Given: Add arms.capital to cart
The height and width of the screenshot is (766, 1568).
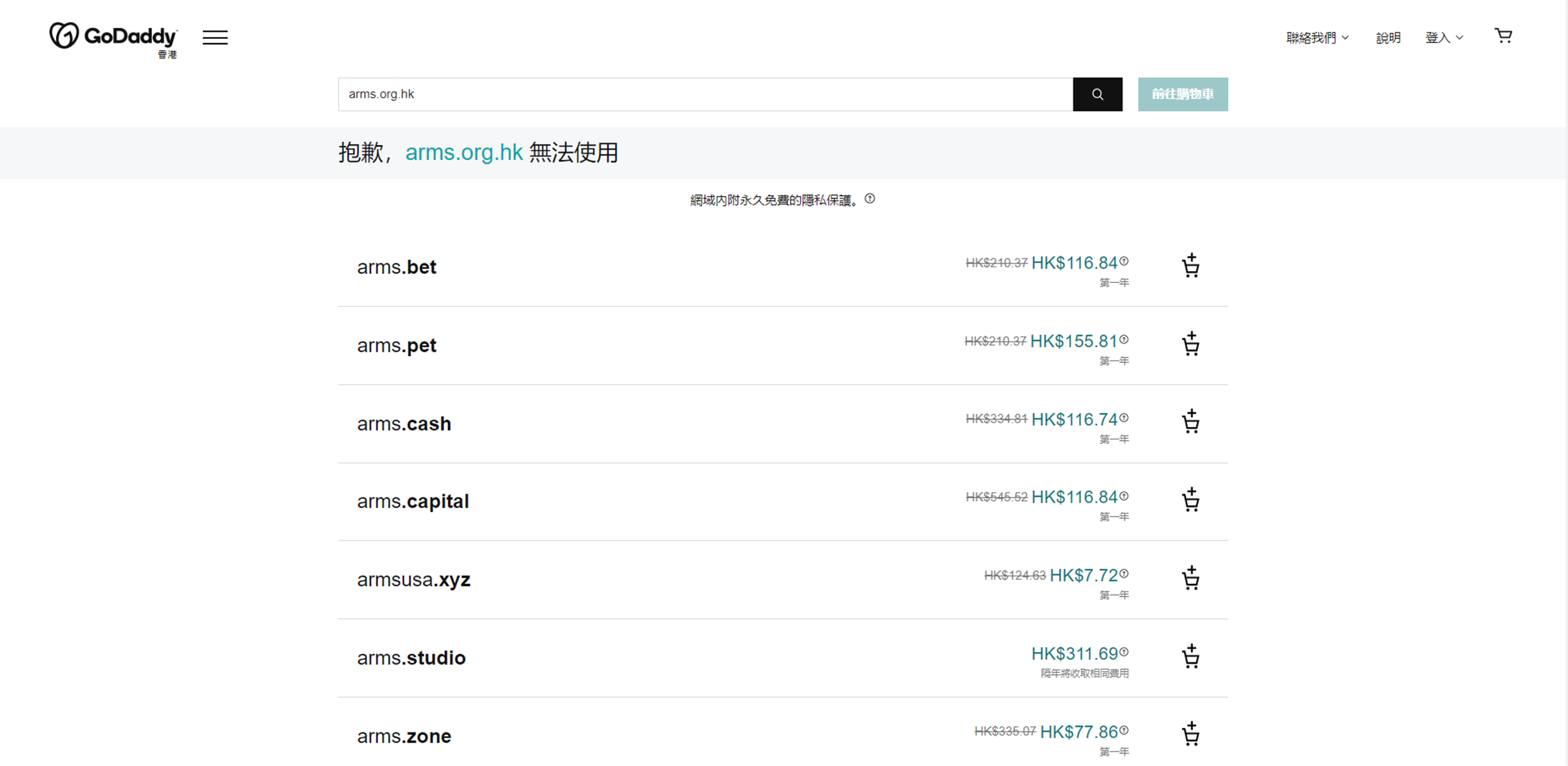Looking at the screenshot, I should (x=1191, y=499).
